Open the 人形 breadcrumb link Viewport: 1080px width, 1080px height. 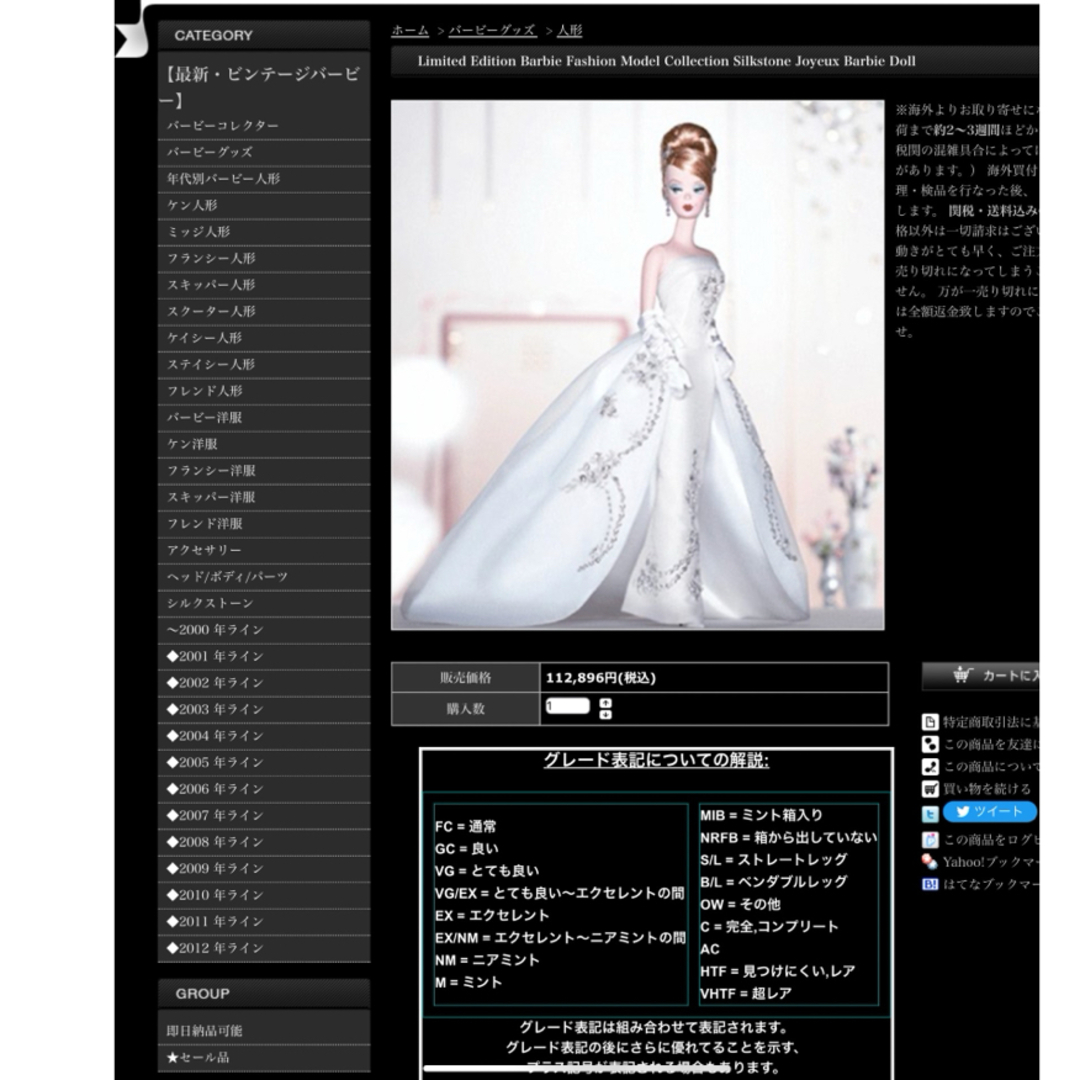[570, 30]
